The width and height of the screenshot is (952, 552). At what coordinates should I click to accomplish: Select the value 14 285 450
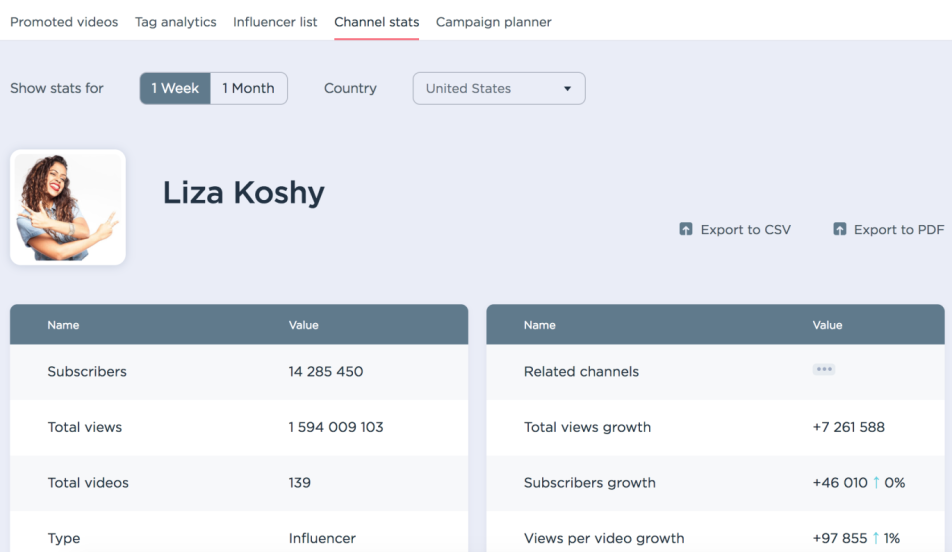click(326, 372)
